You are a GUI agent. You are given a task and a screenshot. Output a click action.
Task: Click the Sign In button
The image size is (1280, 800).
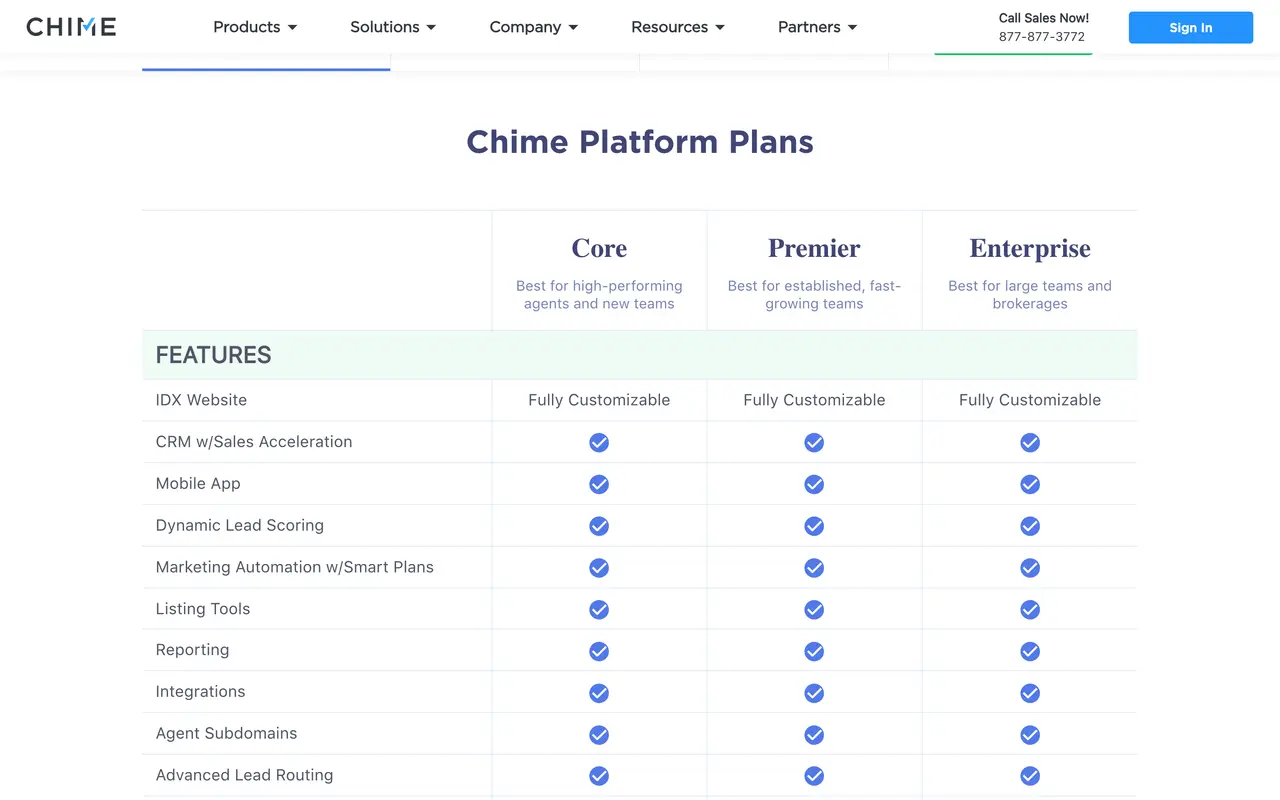click(x=1191, y=28)
